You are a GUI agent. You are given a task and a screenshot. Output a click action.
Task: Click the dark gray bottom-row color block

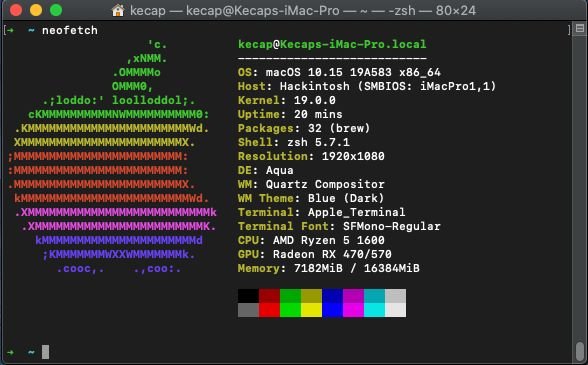[248, 310]
